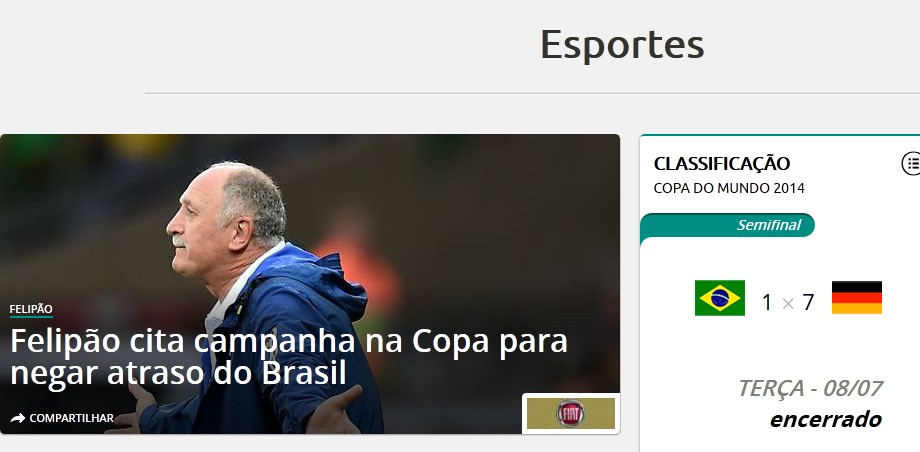Open the Esportes section heading

pos(622,45)
